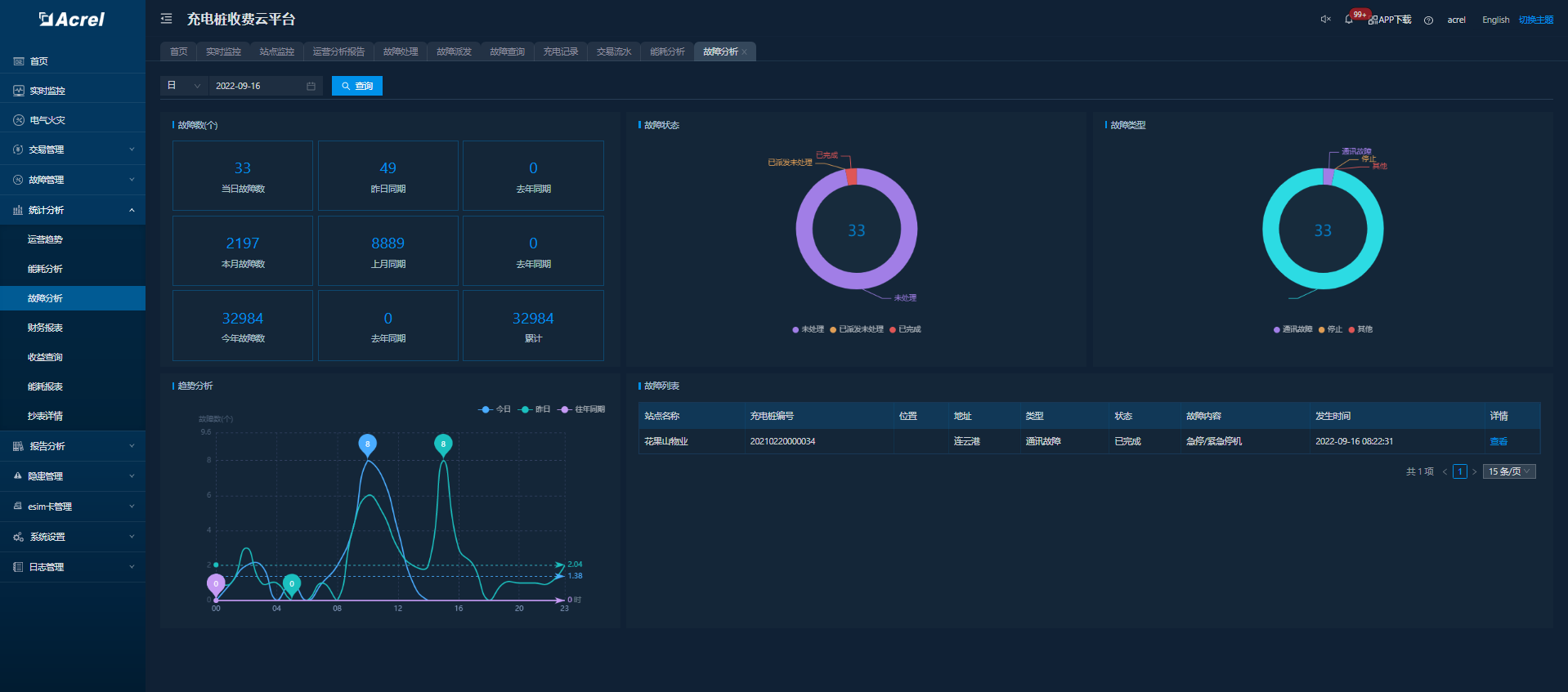Open 财务报表 in the sidebar submenu
Viewport: 1568px width, 692px height.
click(x=46, y=328)
